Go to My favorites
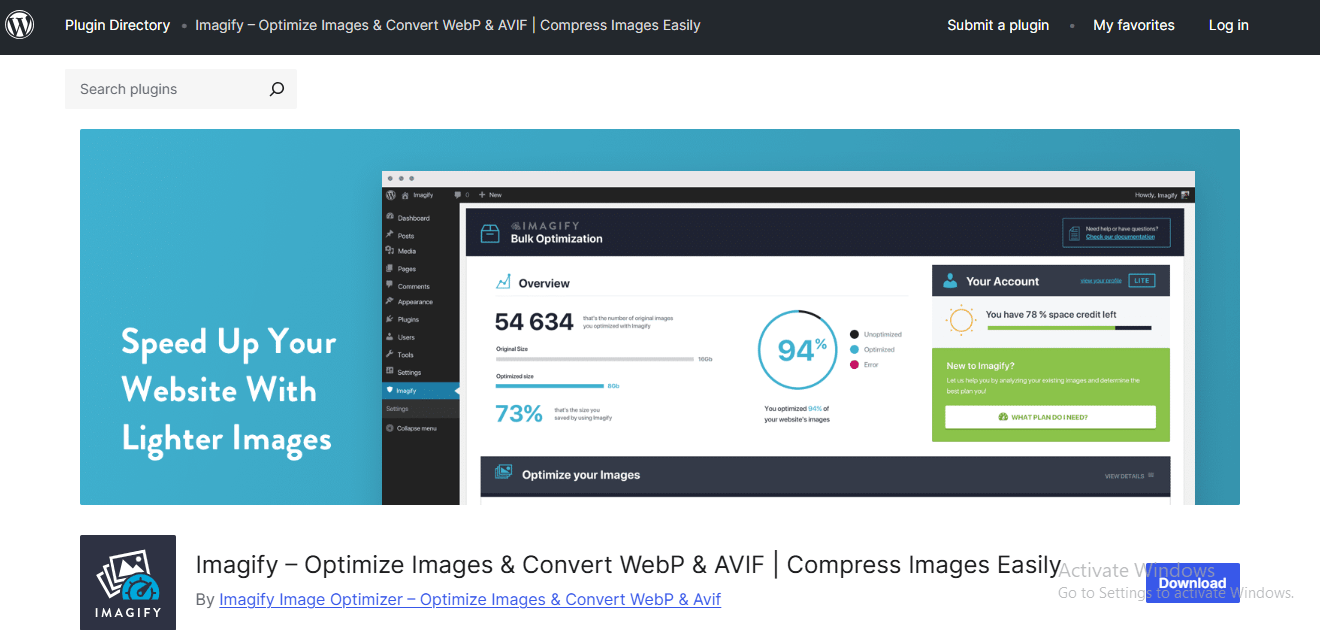 coord(1134,25)
